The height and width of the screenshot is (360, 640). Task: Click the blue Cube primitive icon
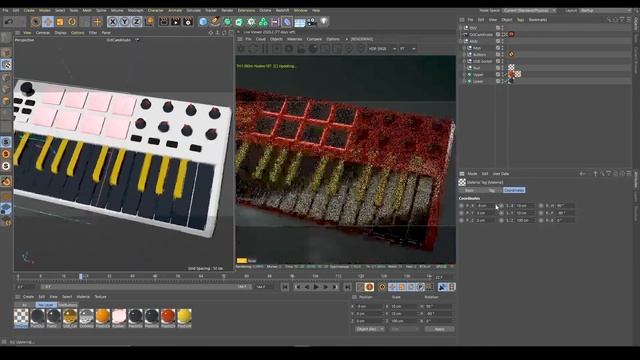click(x=203, y=22)
